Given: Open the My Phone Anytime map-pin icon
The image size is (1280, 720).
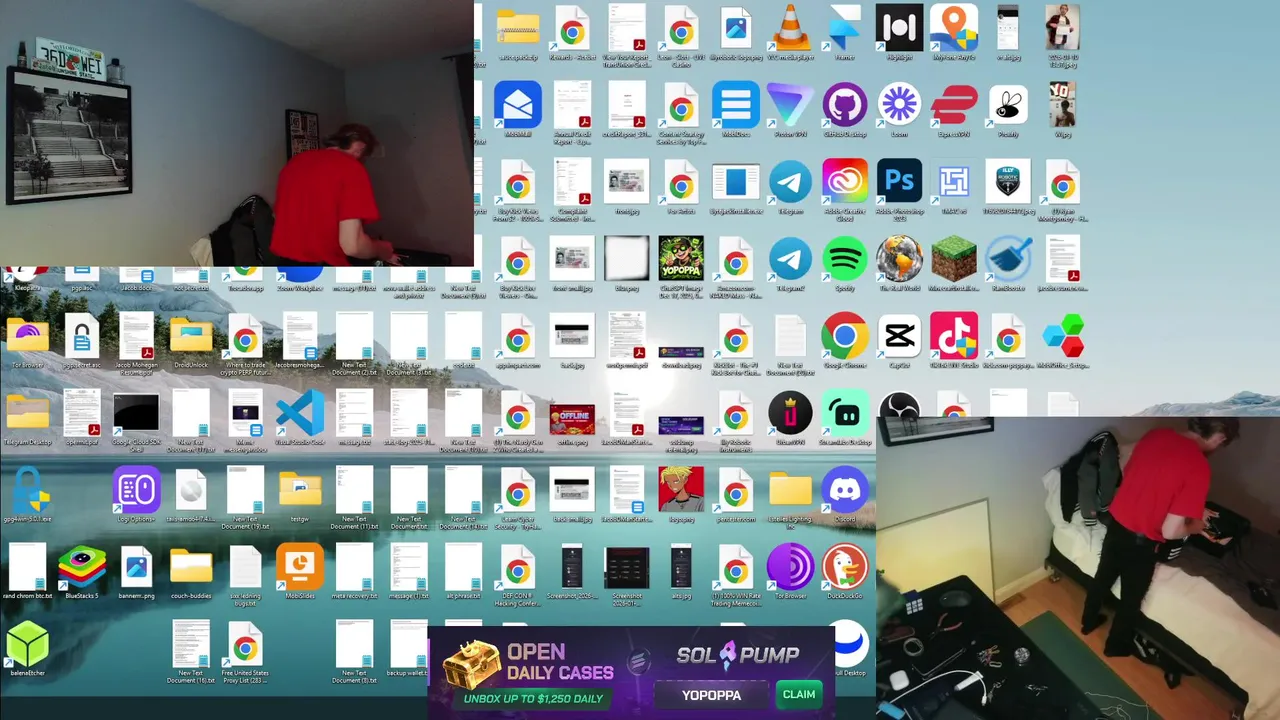Looking at the screenshot, I should coord(954,28).
